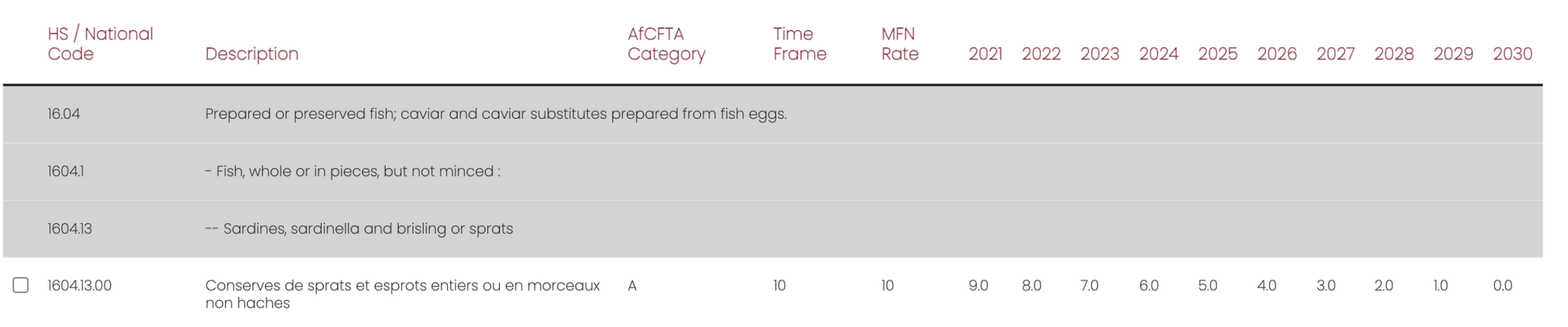Click the 2022 year column header
This screenshot has height=327, width=1568.
[x=1041, y=54]
